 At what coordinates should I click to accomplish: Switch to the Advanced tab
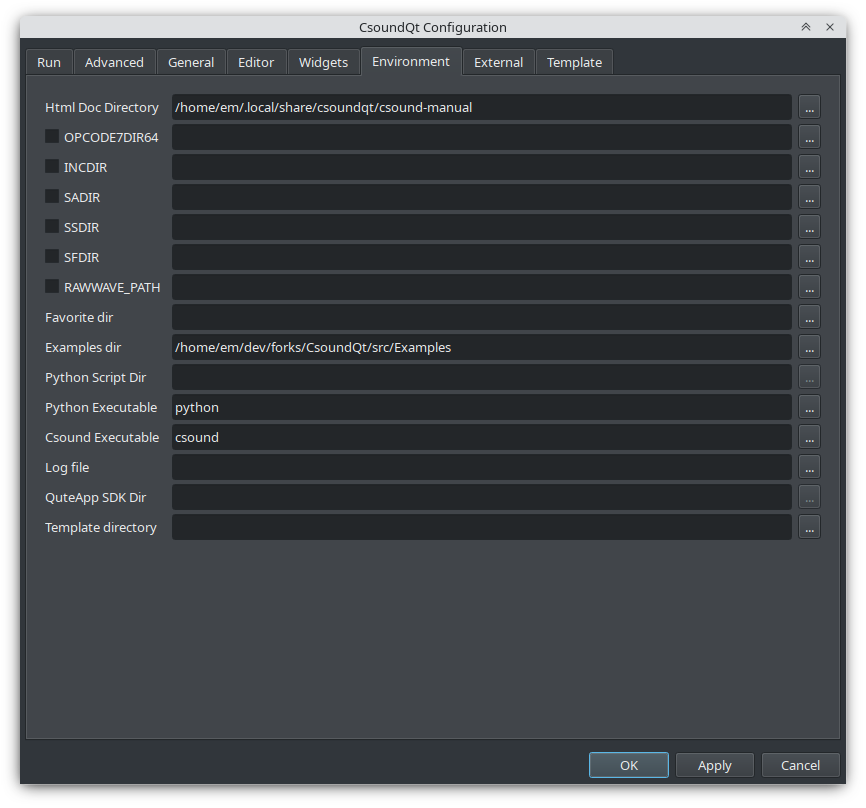point(114,62)
